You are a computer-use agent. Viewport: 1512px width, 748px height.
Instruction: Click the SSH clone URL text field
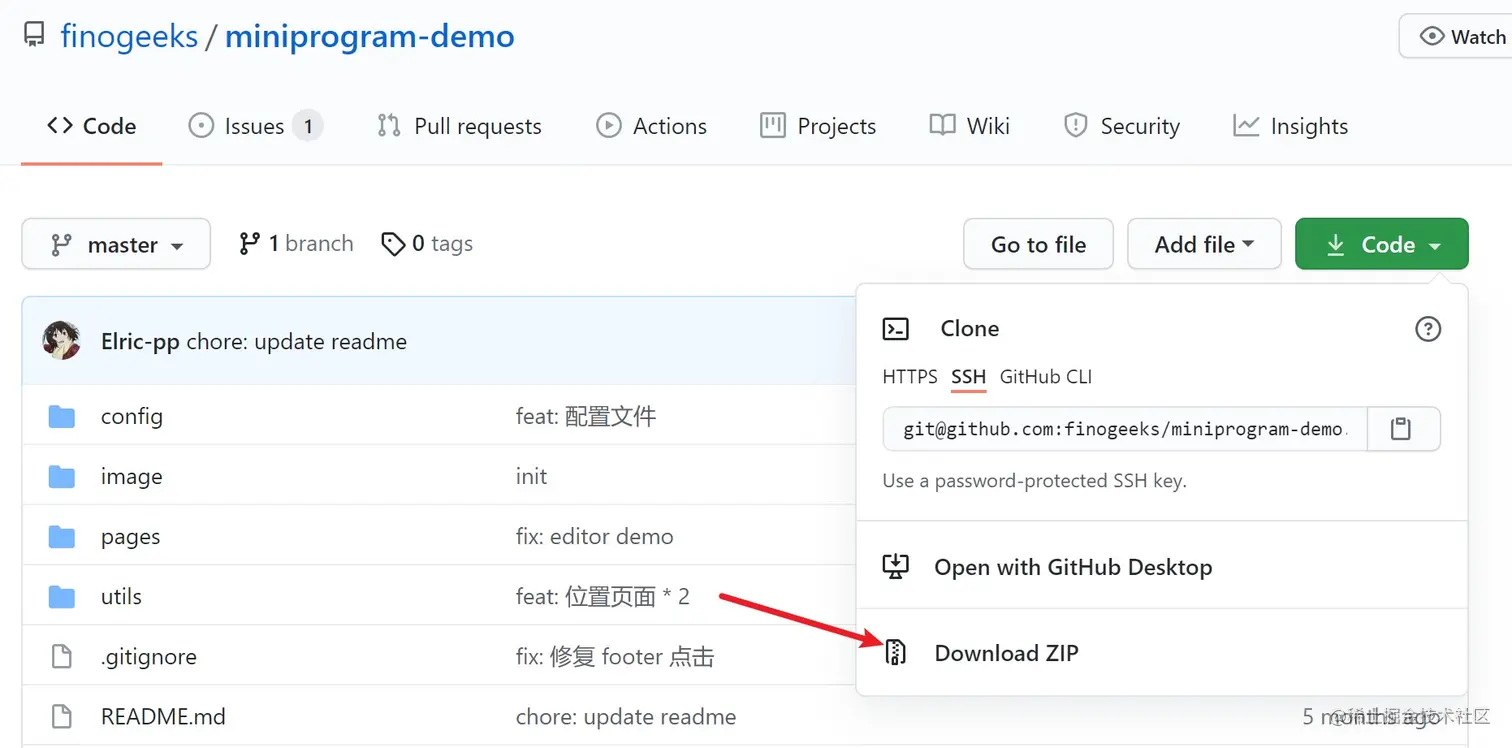point(1123,429)
